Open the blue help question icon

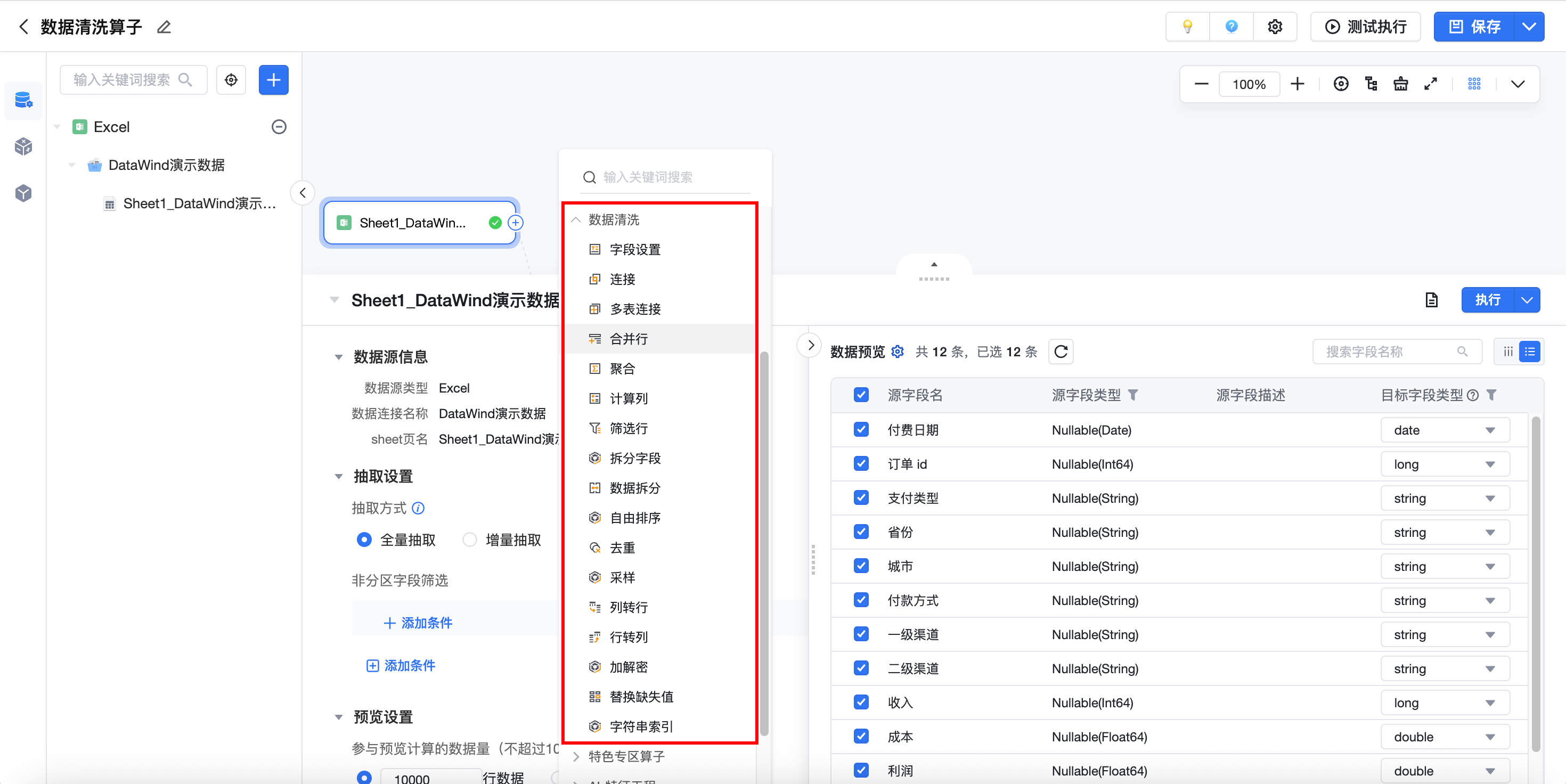click(x=1231, y=27)
